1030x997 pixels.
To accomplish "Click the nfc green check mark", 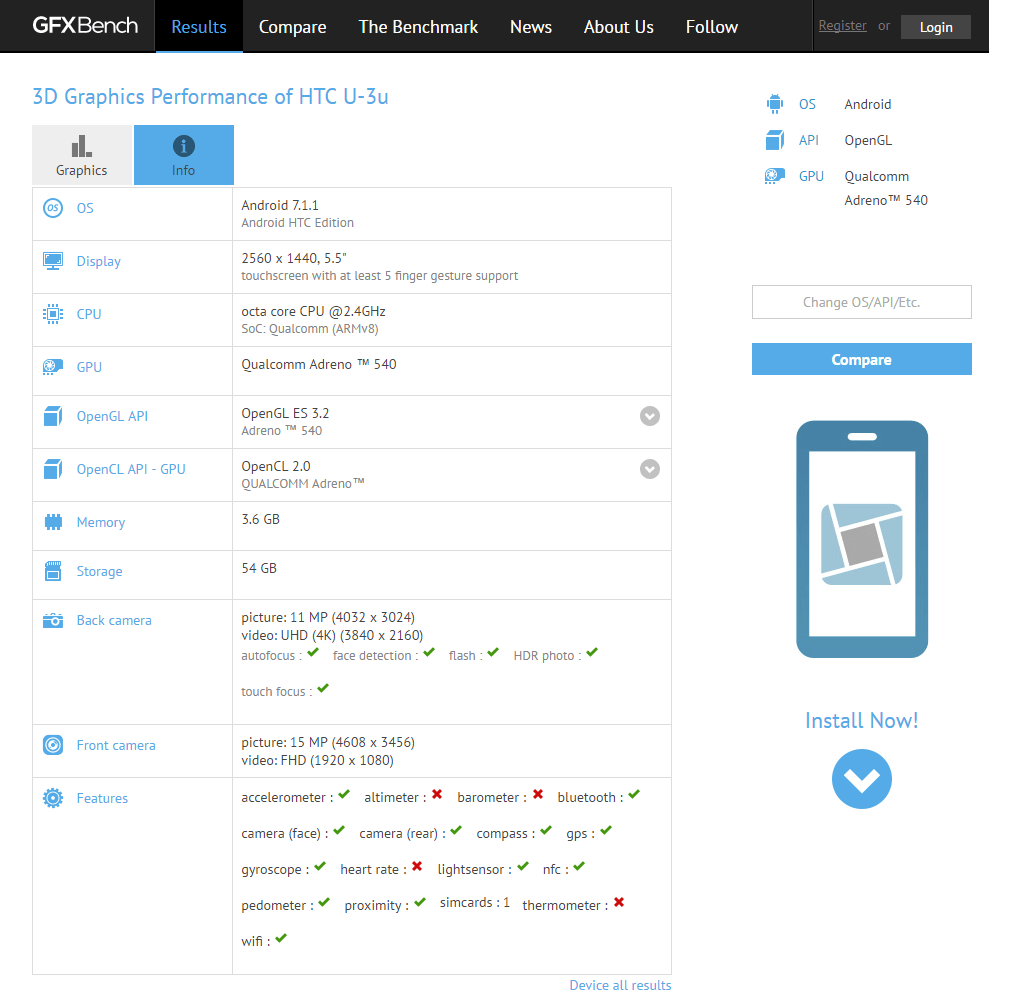I will coord(579,866).
